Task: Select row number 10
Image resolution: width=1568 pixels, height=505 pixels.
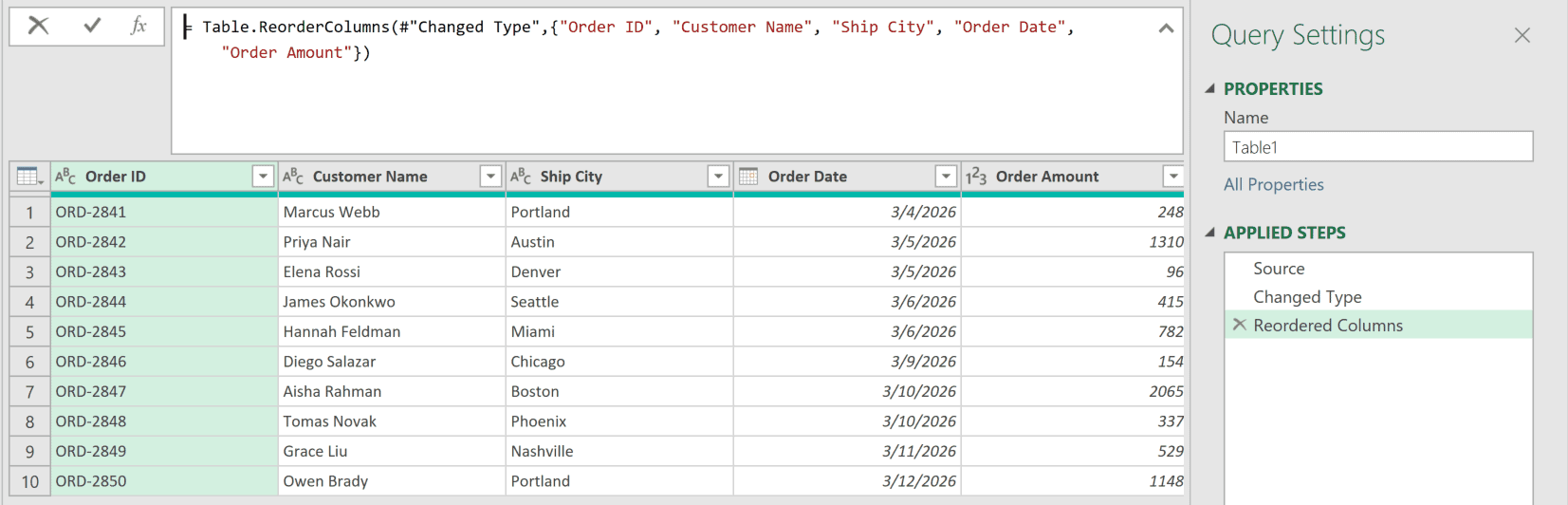Action: click(x=30, y=481)
